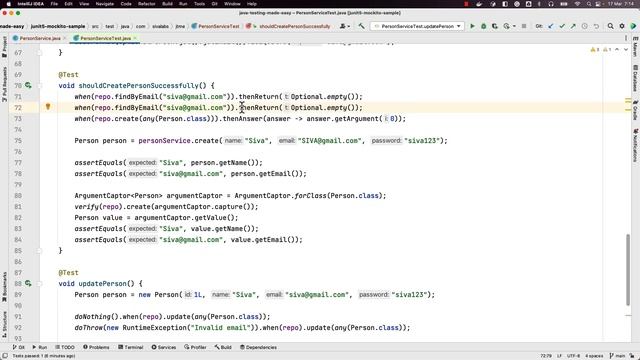Open Build tool window at bottom
This screenshot has height=360, width=640.
[223, 347]
